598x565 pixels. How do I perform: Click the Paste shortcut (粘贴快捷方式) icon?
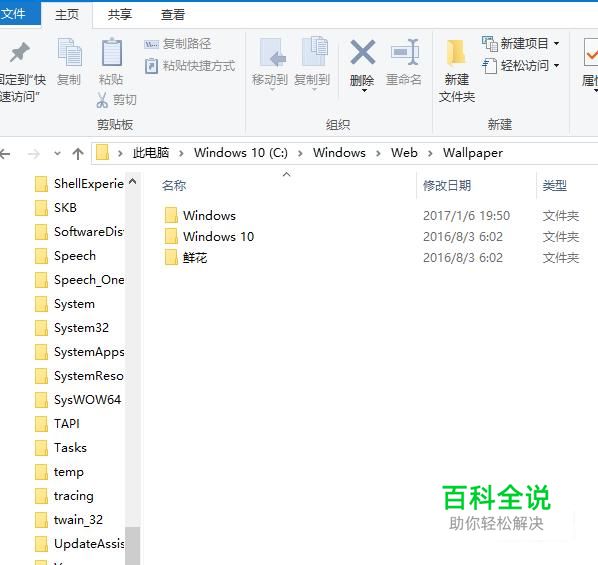(x=151, y=66)
